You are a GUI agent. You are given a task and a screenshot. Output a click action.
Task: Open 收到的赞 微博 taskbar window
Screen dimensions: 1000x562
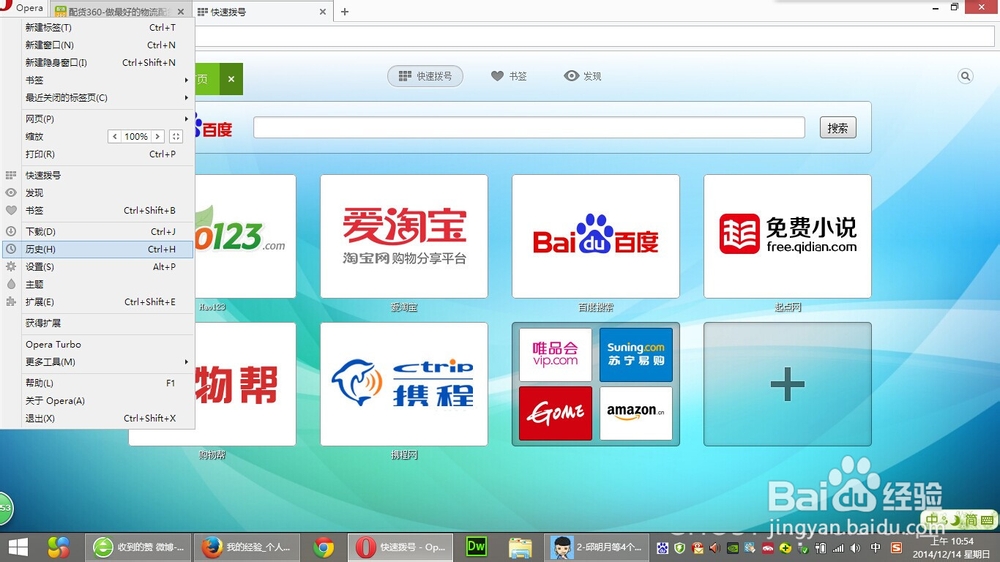click(x=138, y=547)
